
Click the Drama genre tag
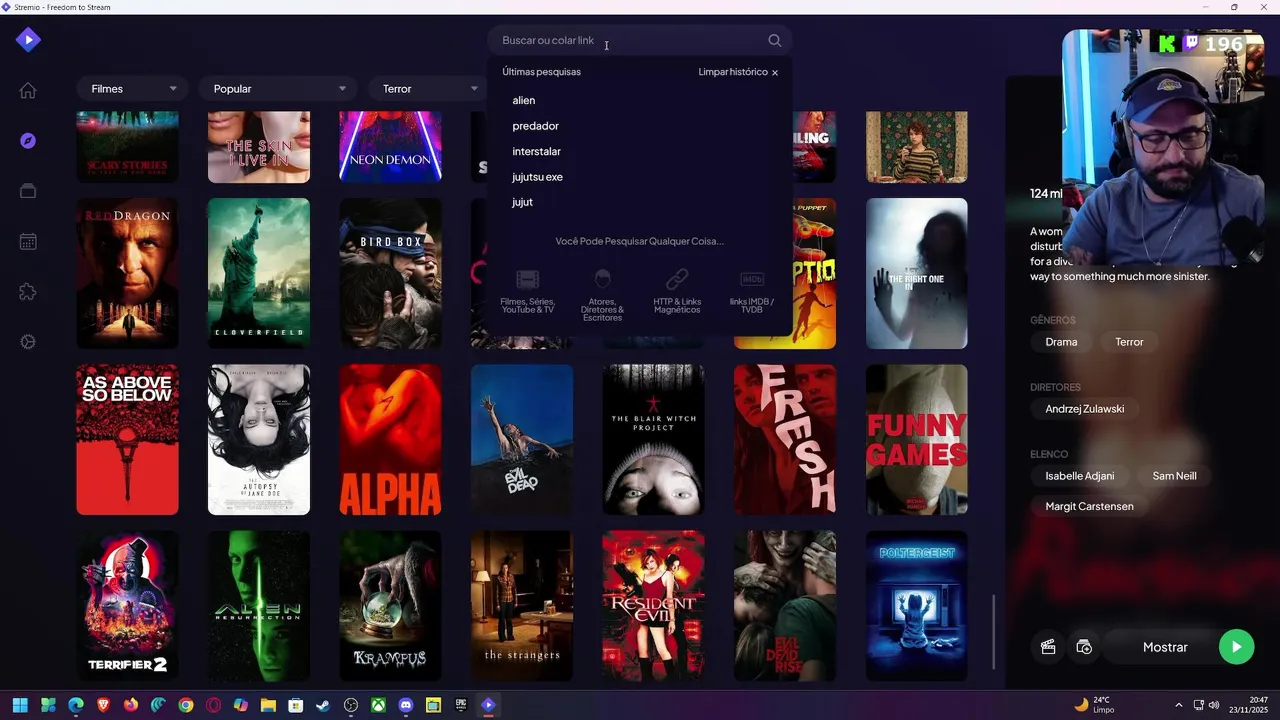coord(1061,342)
